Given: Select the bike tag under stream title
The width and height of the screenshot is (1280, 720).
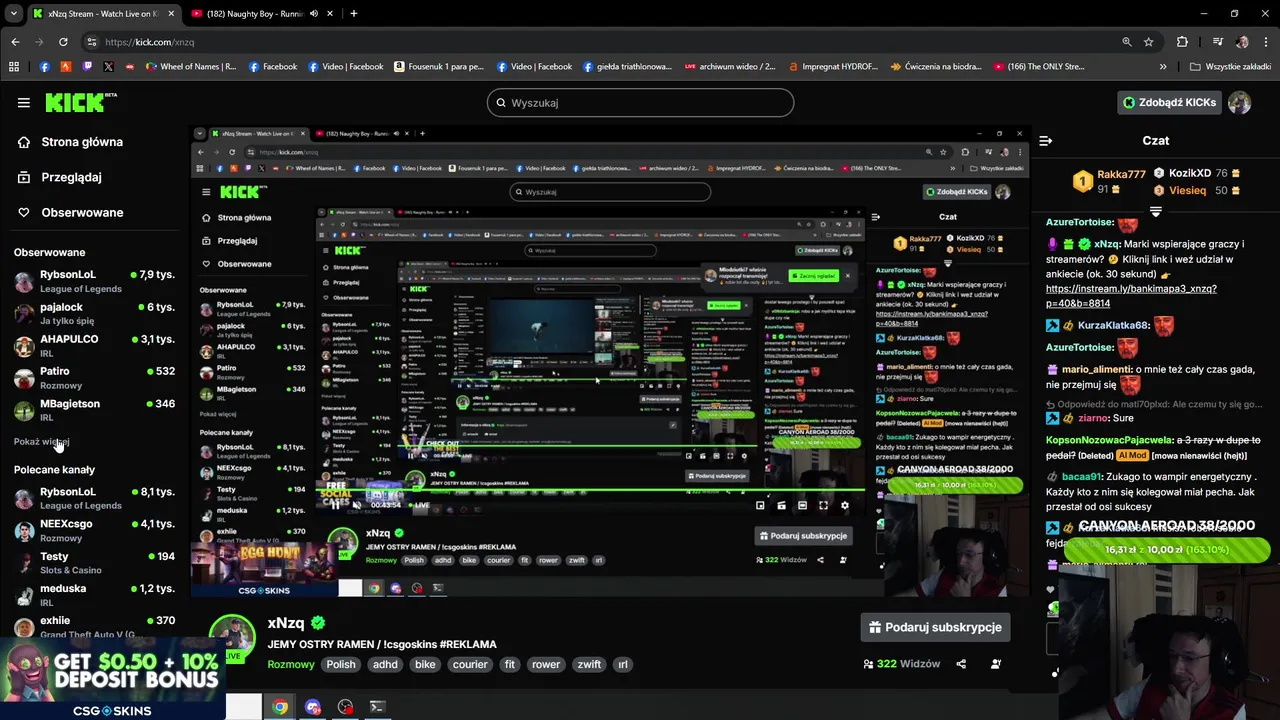Looking at the screenshot, I should [425, 664].
